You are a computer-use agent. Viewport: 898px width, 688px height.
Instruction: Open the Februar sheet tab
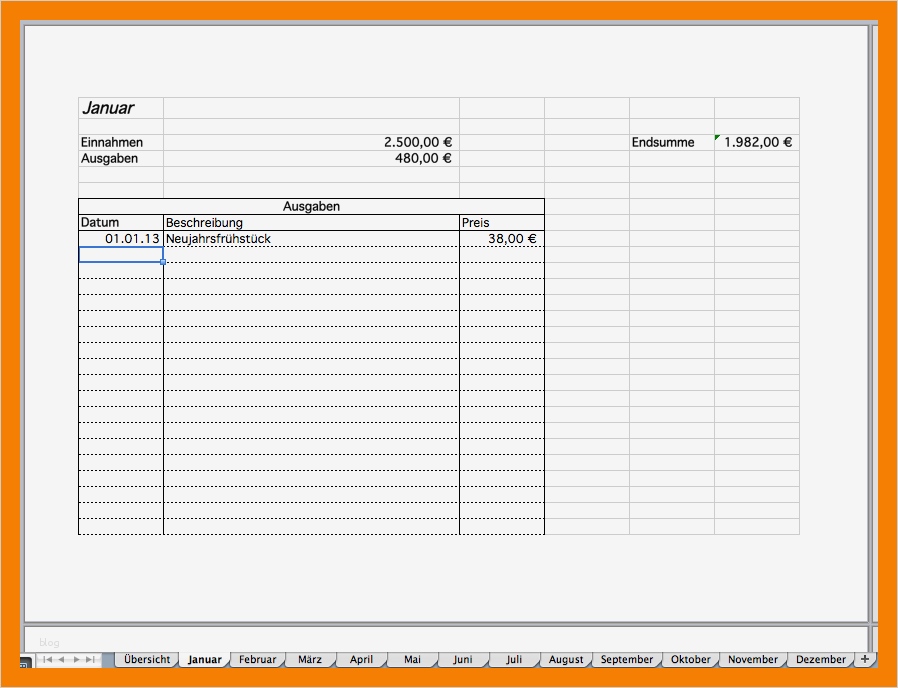tap(257, 659)
